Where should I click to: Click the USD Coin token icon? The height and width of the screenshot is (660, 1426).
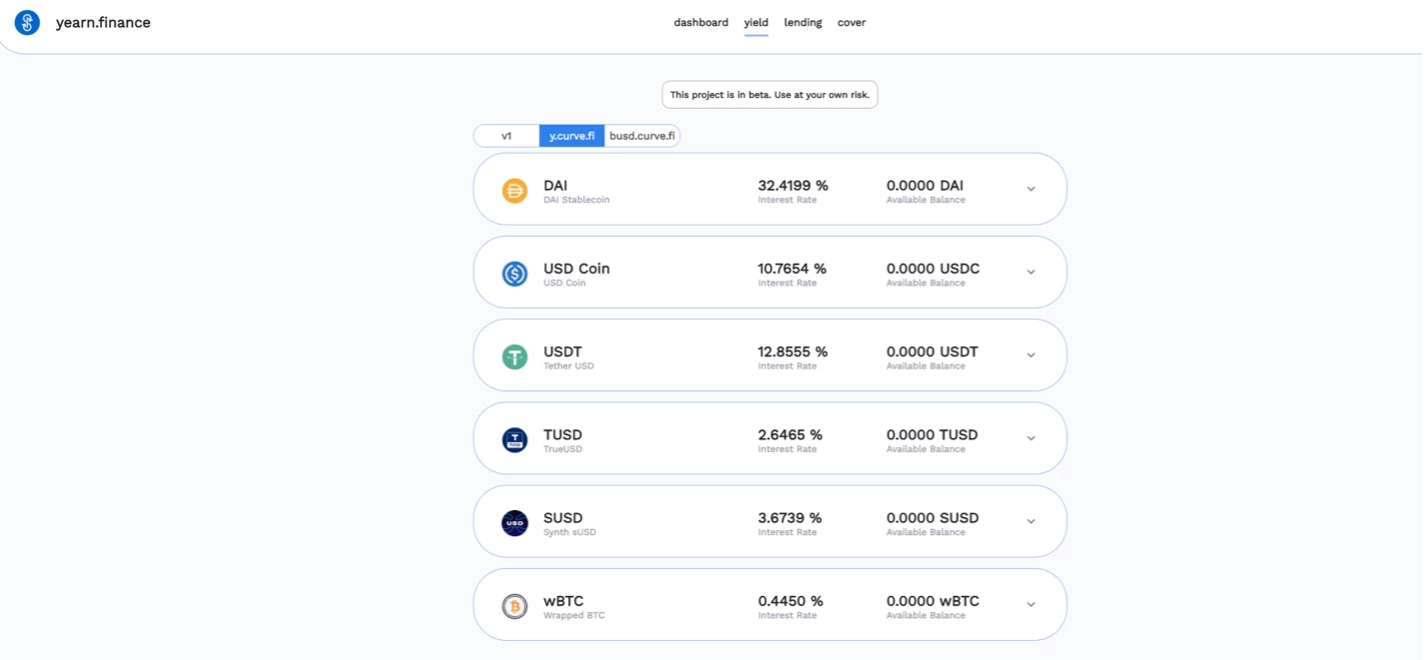click(515, 273)
